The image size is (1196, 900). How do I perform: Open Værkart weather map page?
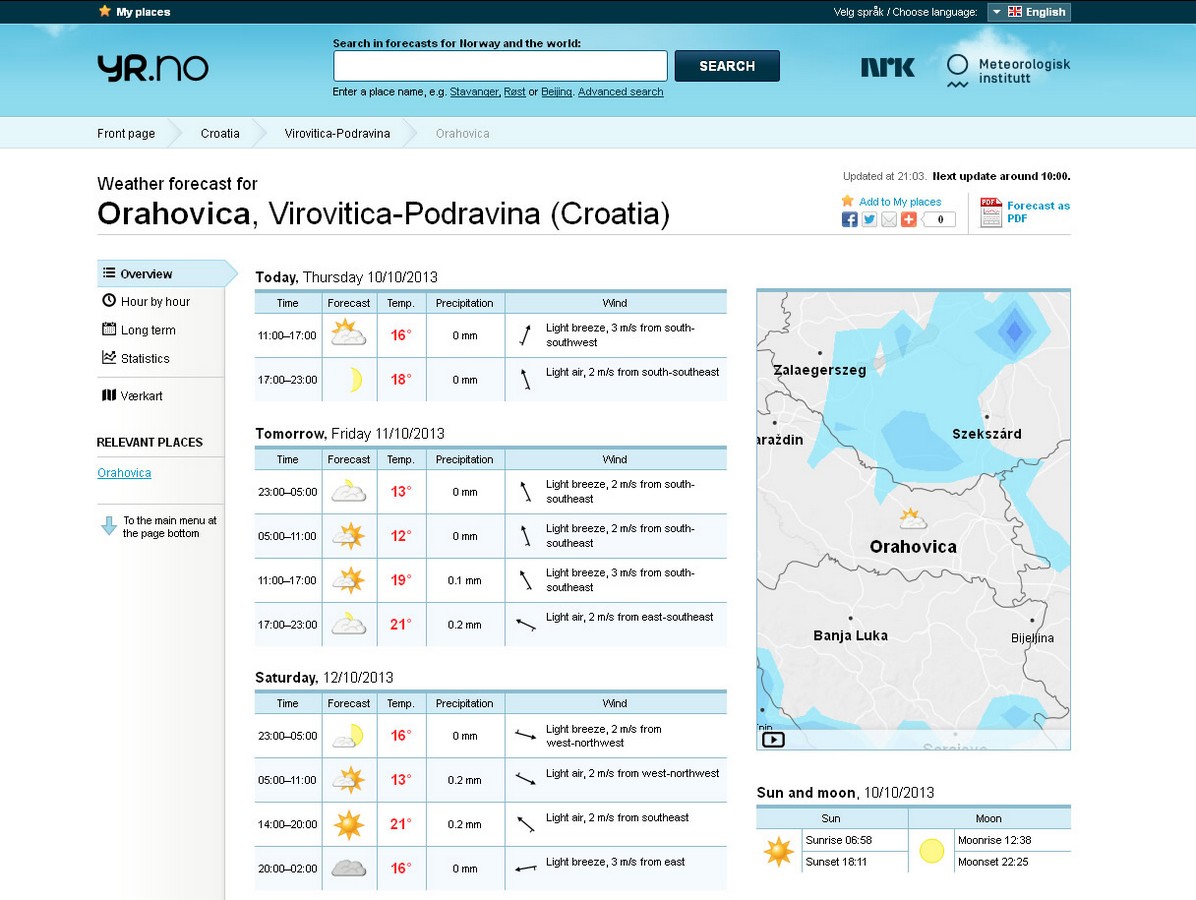pyautogui.click(x=141, y=396)
